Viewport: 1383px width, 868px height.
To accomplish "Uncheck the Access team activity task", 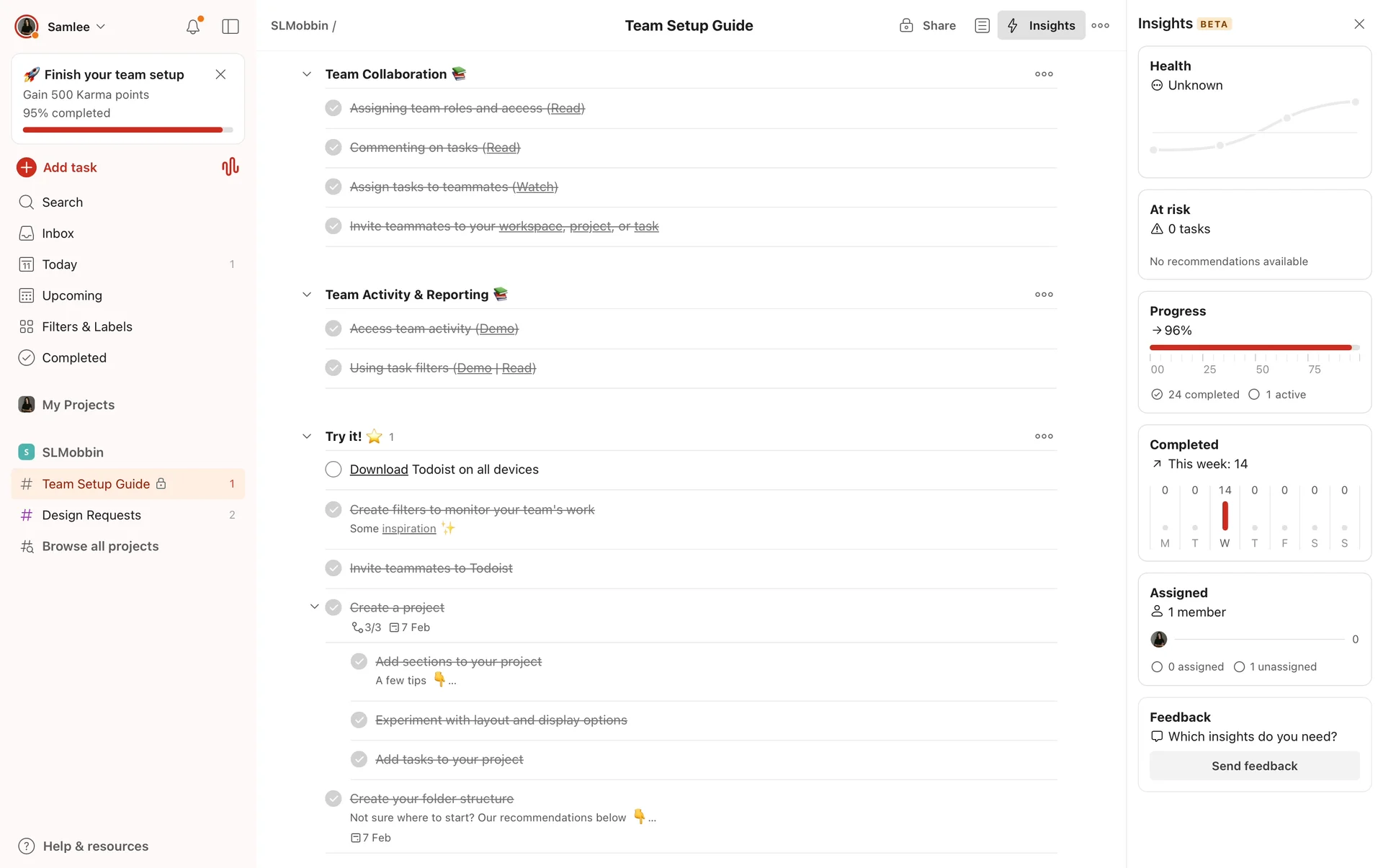I will pyautogui.click(x=334, y=328).
